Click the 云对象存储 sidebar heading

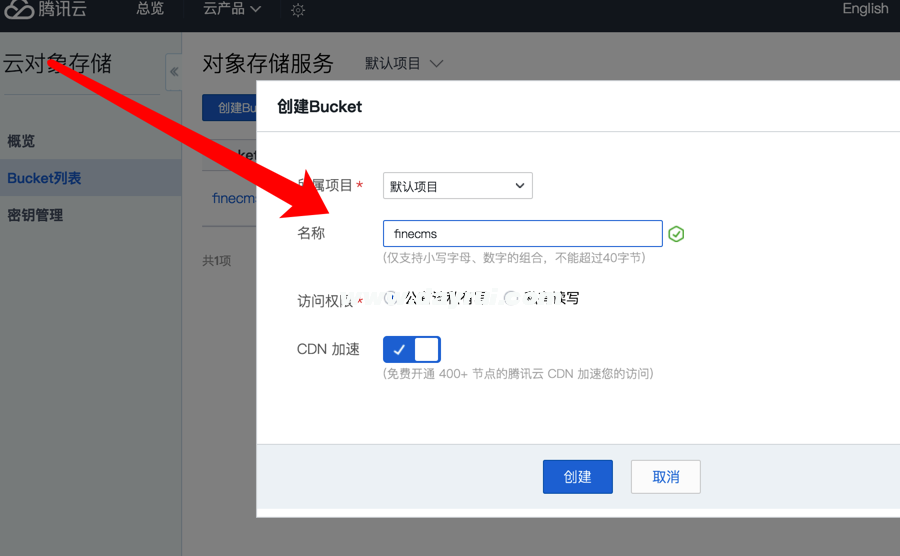[x=57, y=63]
